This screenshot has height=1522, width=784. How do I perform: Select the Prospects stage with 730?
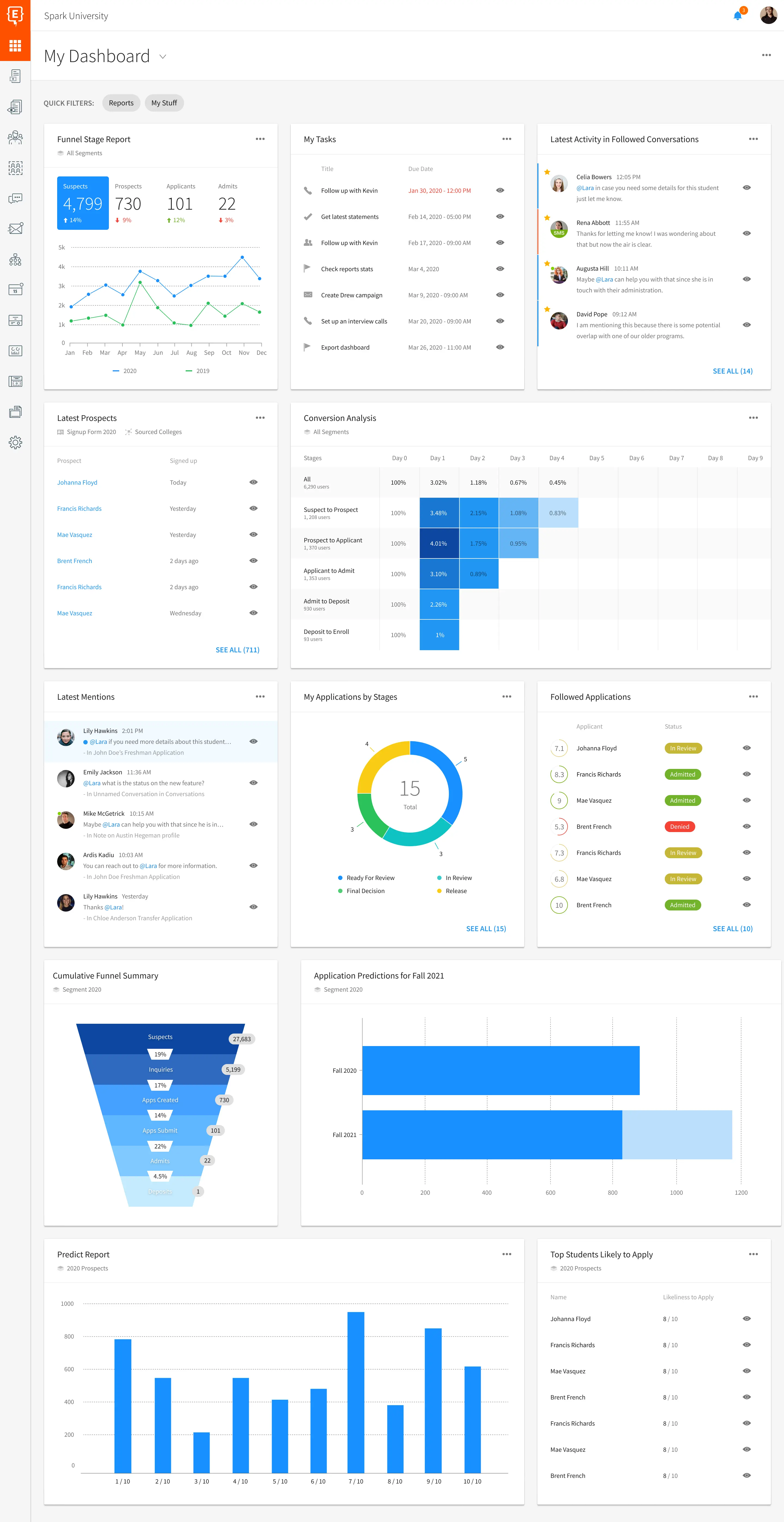point(128,203)
